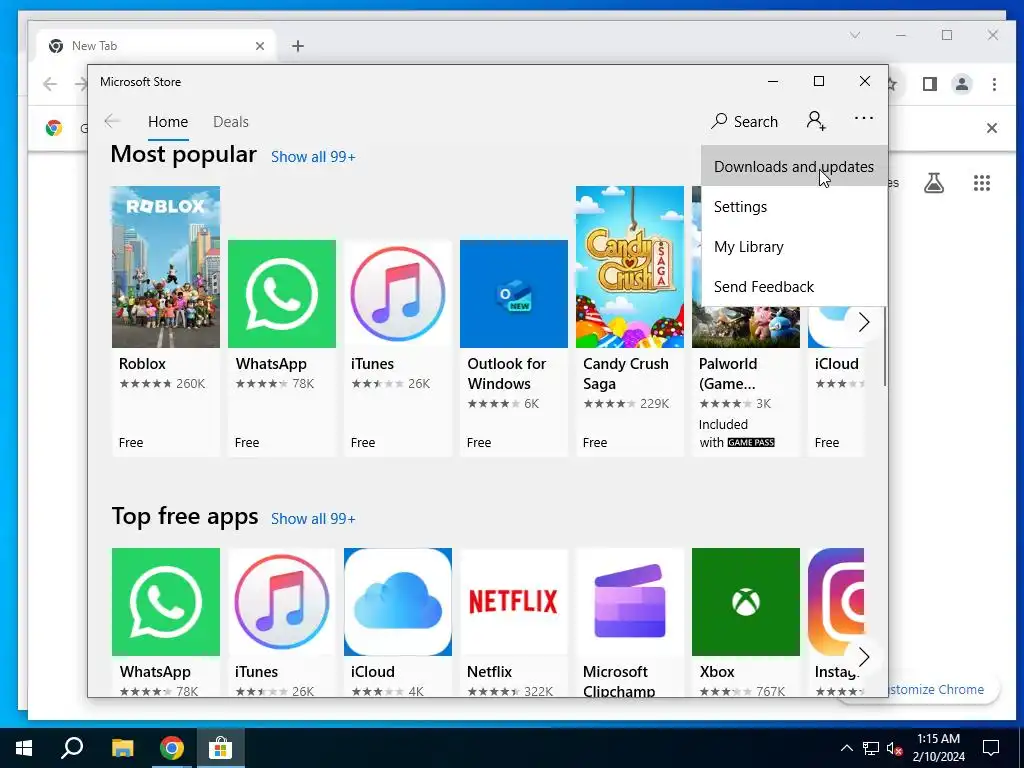Viewport: 1024px width, 768px height.
Task: Open File Explorer from taskbar
Action: (122, 748)
